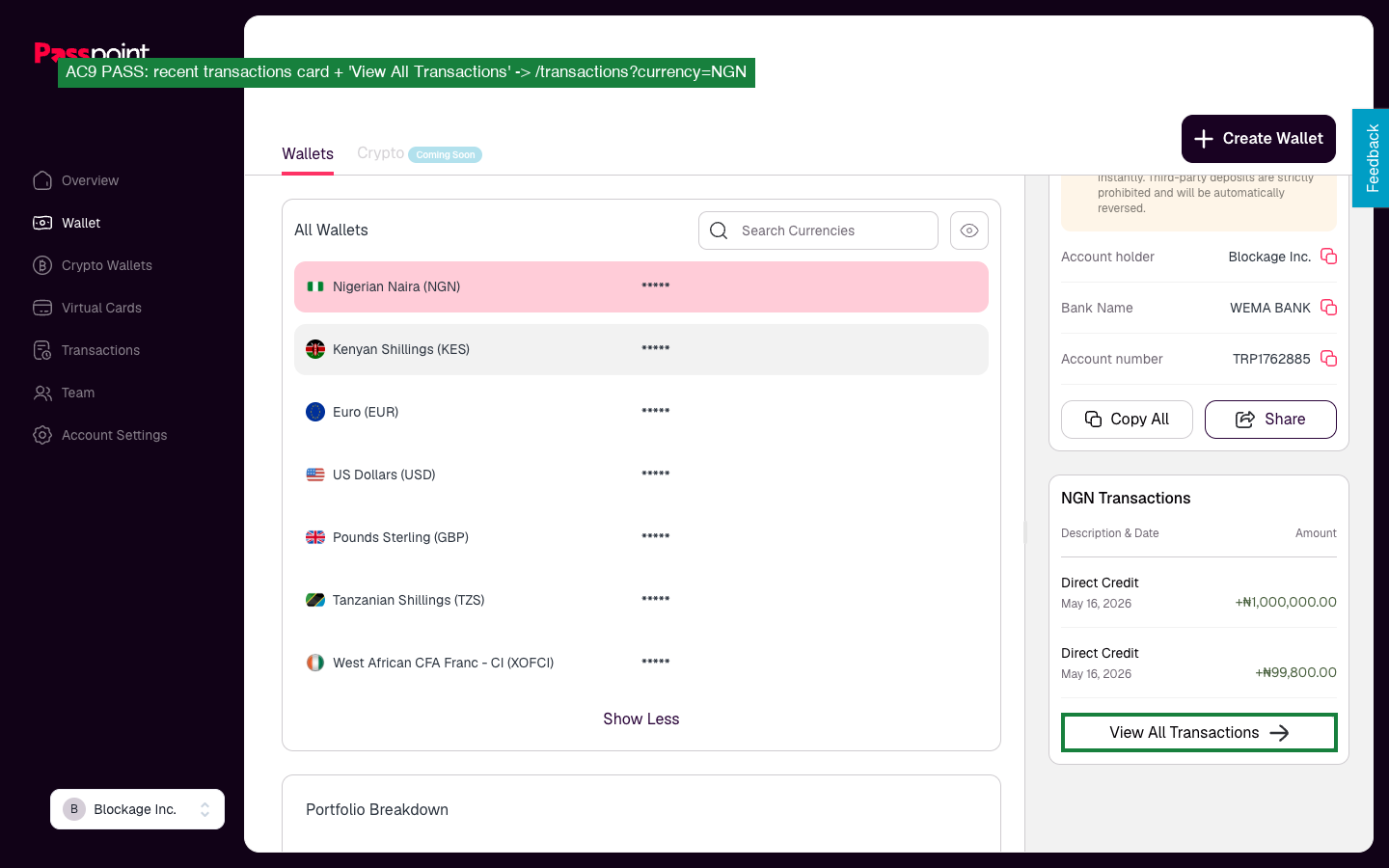Screen dimensions: 1389x868
Task: Click the Portfolio Breakdown heading
Action: pos(377,810)
